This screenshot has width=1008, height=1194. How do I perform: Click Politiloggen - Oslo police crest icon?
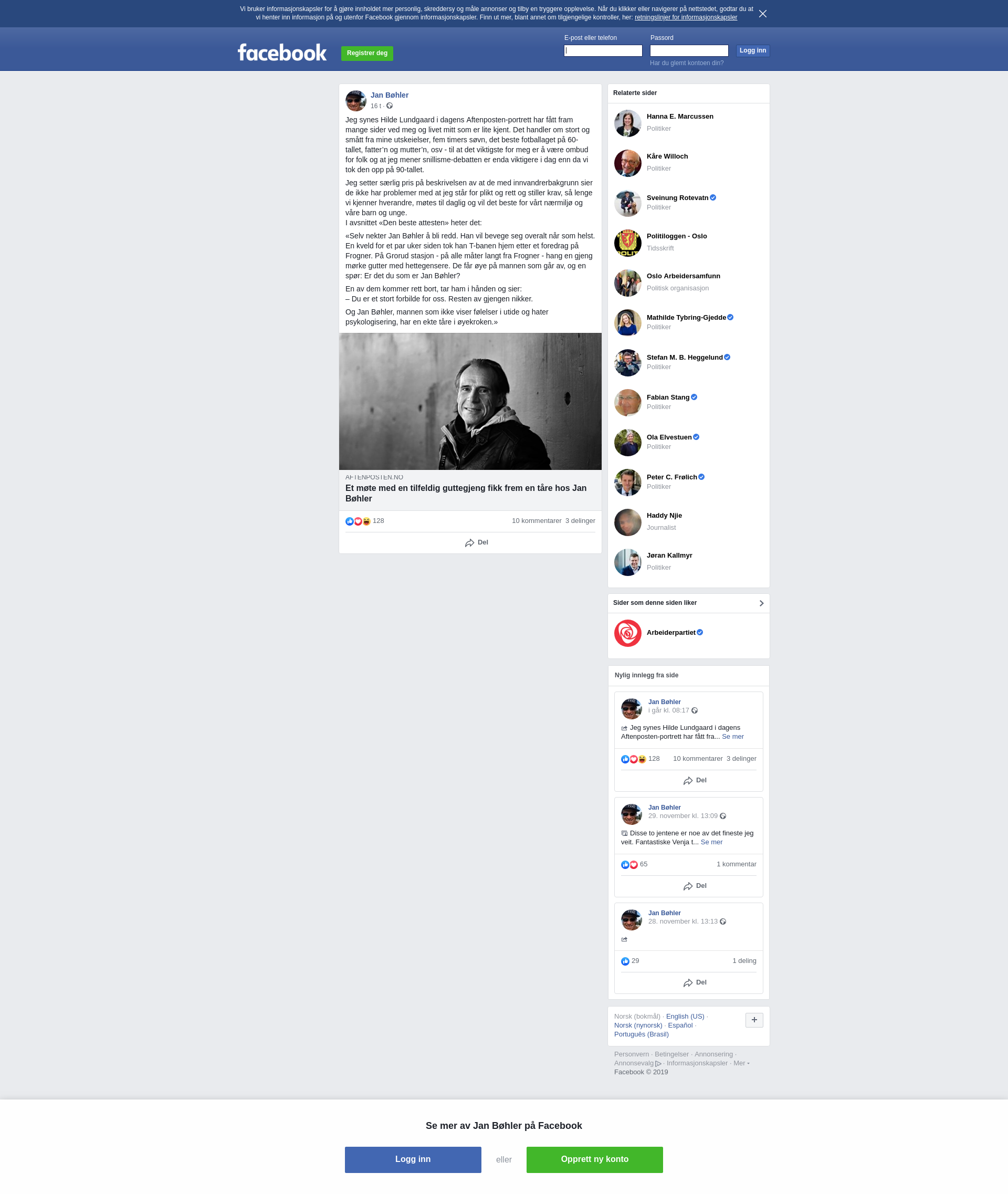pos(627,243)
